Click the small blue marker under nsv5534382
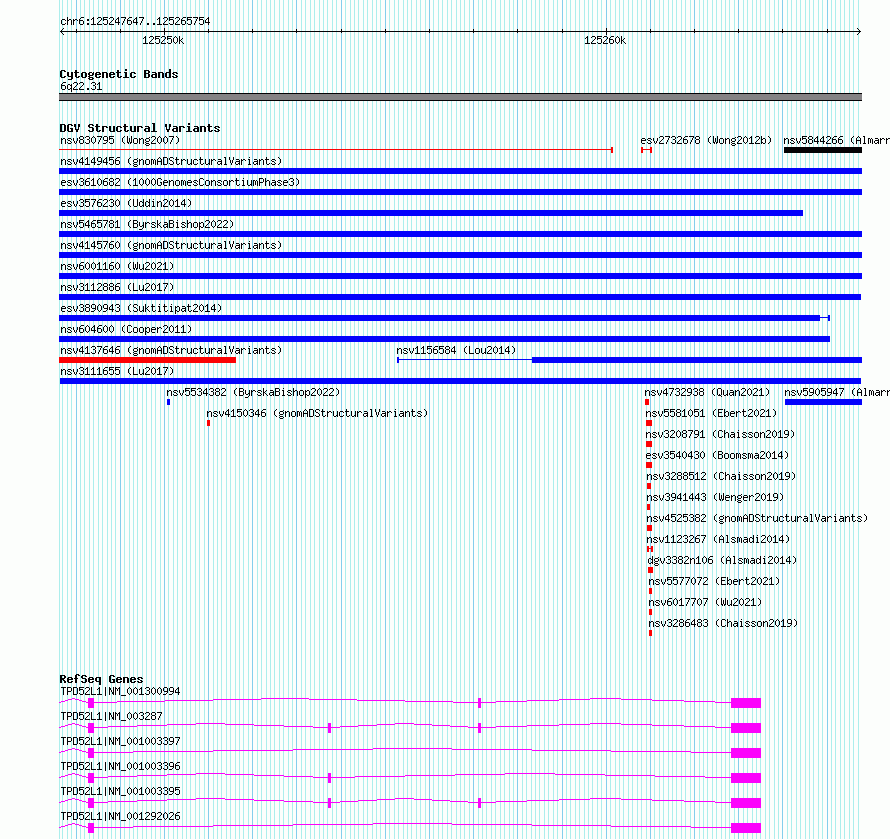 pos(169,402)
